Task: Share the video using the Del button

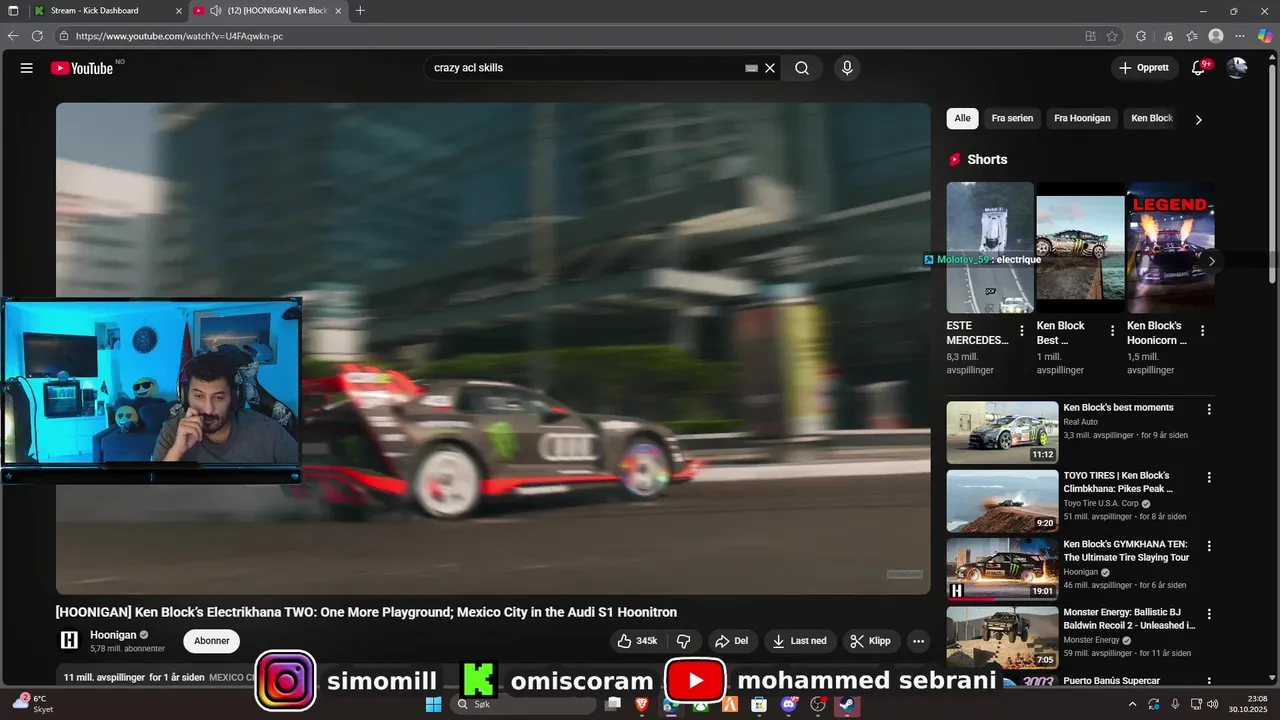Action: click(x=732, y=641)
